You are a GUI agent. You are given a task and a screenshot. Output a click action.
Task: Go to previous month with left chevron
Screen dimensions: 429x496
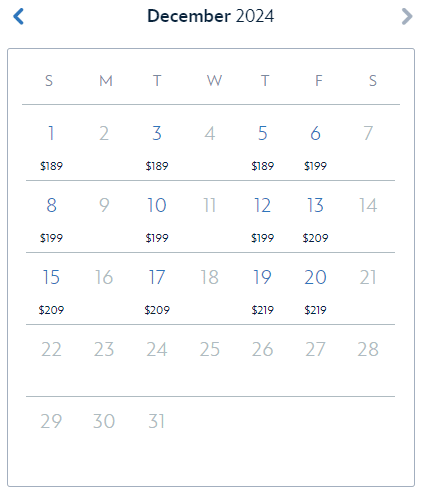click(x=18, y=16)
